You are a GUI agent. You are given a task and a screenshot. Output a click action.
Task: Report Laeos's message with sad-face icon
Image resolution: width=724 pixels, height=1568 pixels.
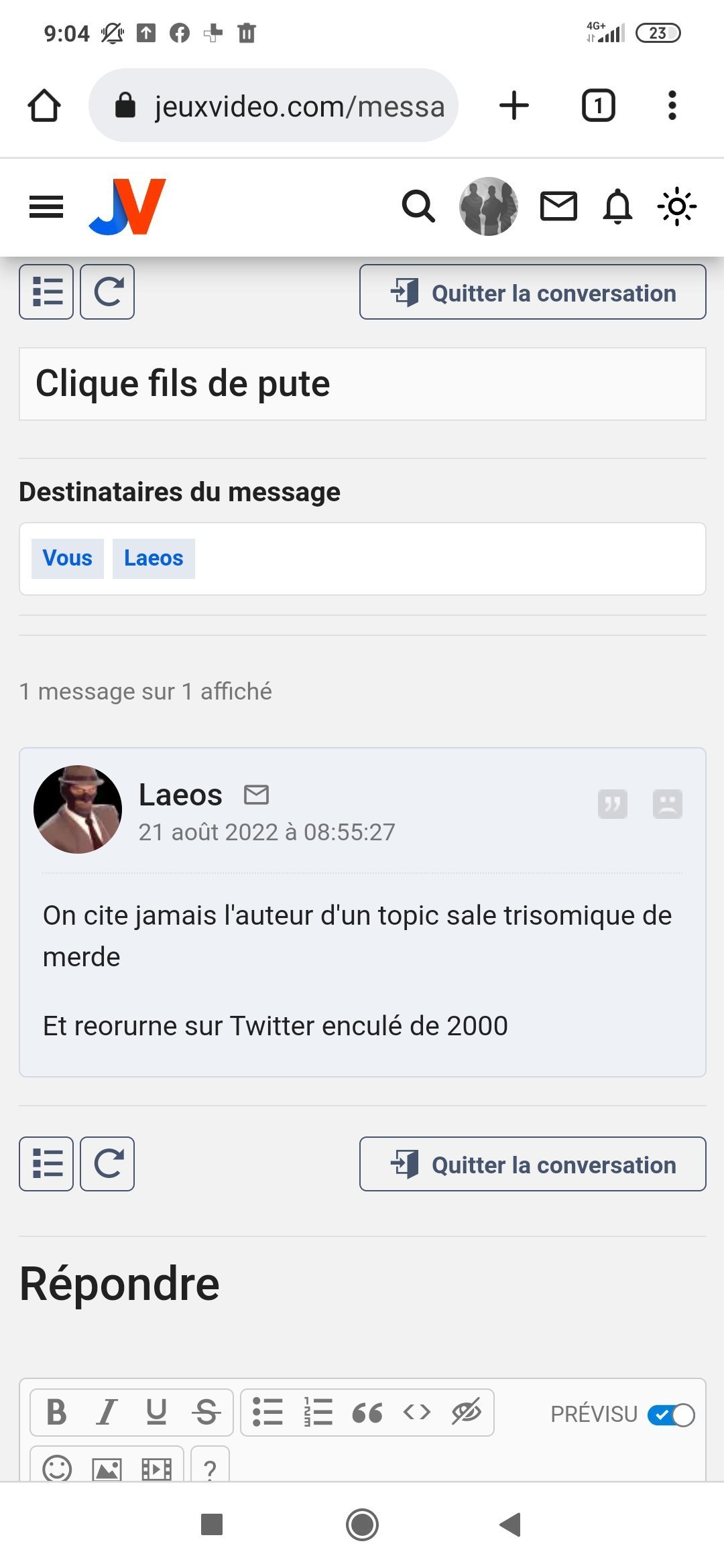tap(668, 804)
